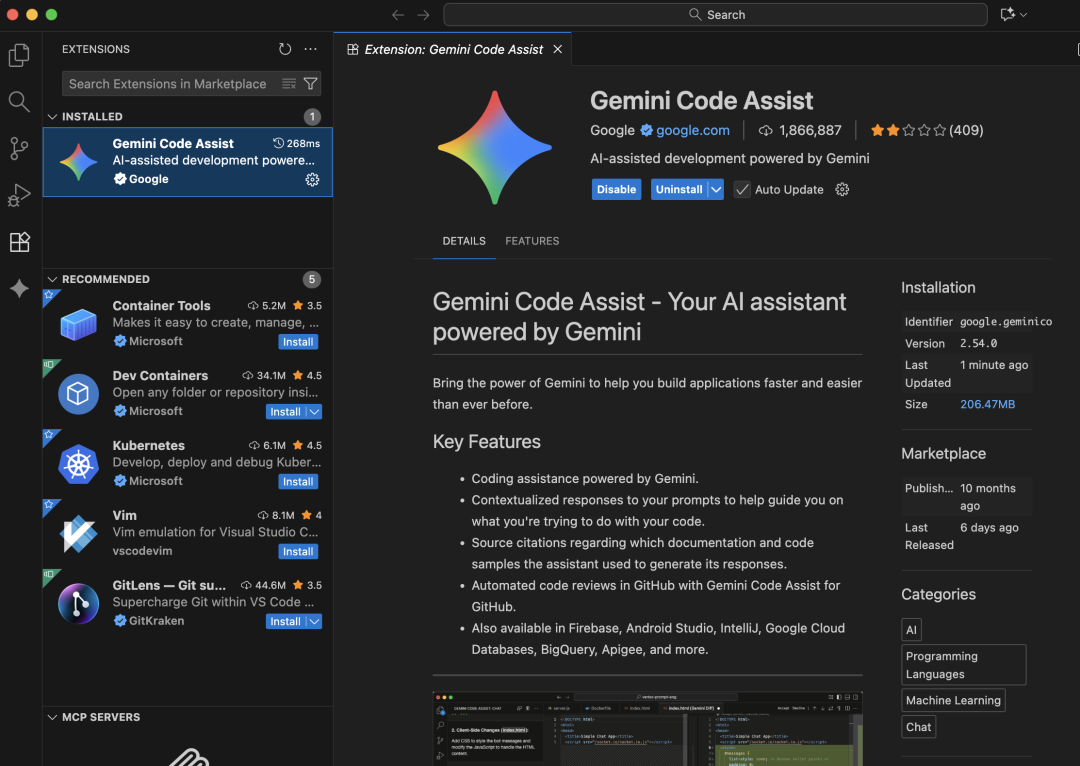Screen dimensions: 1080x766
Task: Clear extensions search results icon
Action: coord(289,83)
